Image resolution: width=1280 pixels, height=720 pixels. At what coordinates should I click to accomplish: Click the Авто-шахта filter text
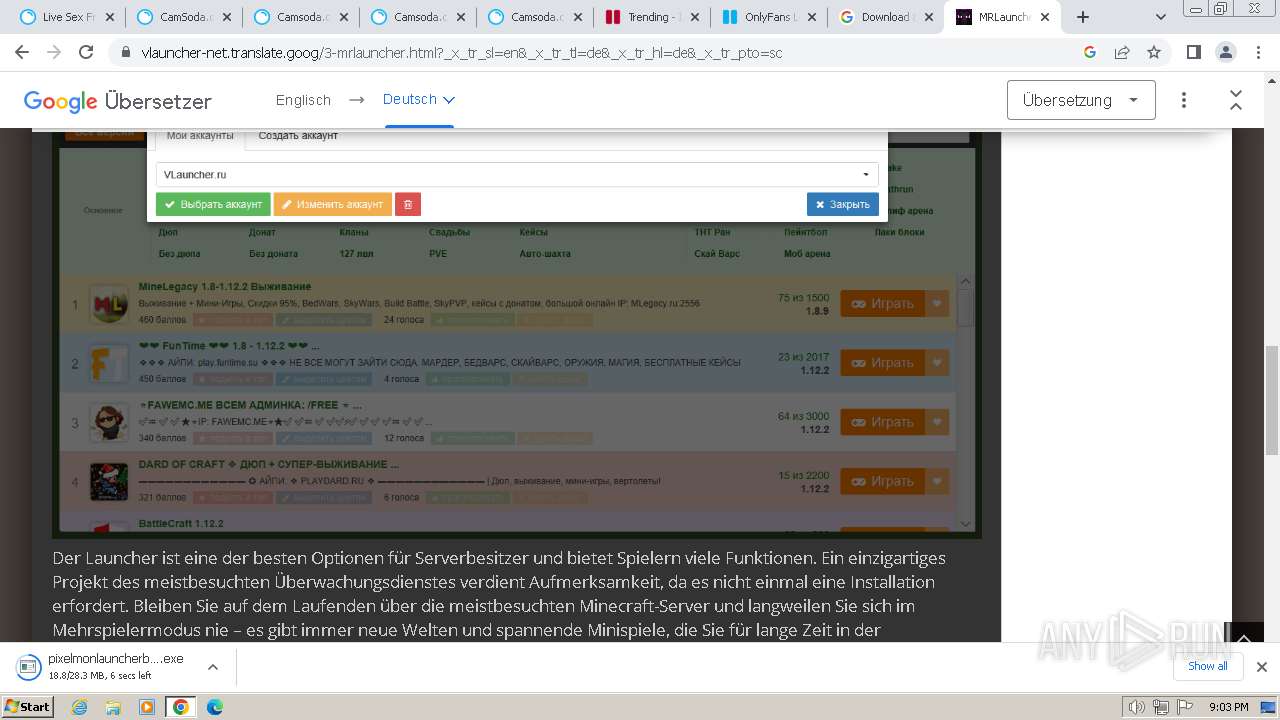coord(543,254)
